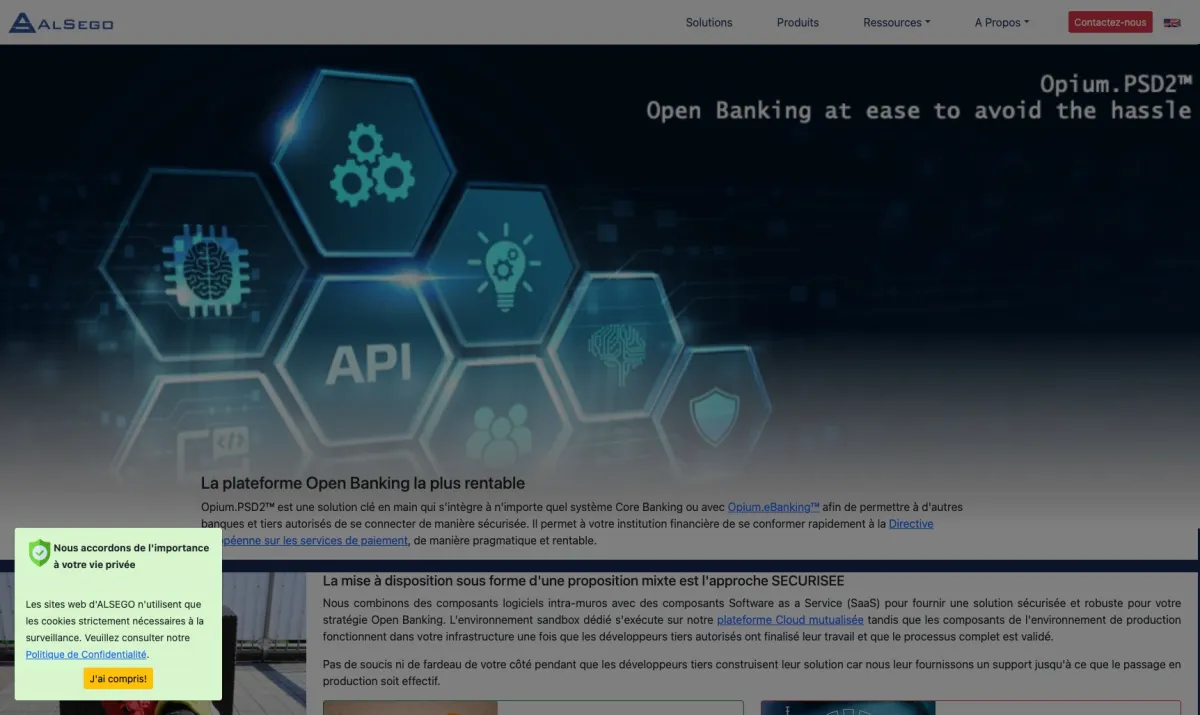Click the paragraph starting 'Pas de soucis ni de fardeau'
This screenshot has height=715, width=1200.
click(752, 672)
